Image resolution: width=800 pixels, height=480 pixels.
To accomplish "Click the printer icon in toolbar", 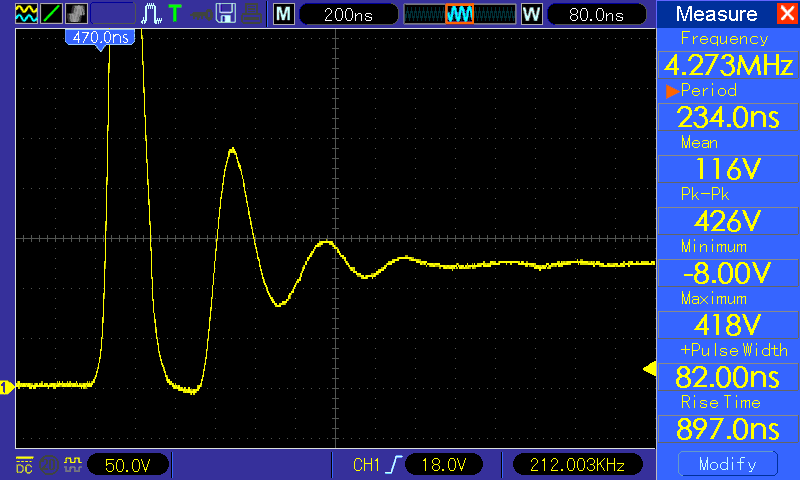I will tap(252, 14).
